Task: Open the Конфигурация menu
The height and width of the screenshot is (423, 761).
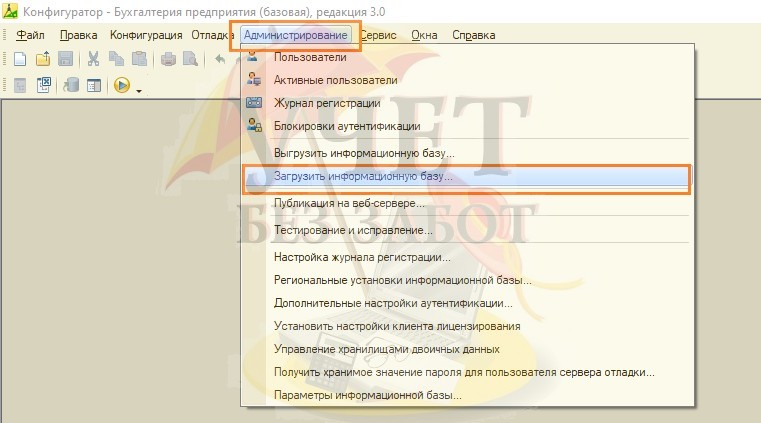Action: 146,35
